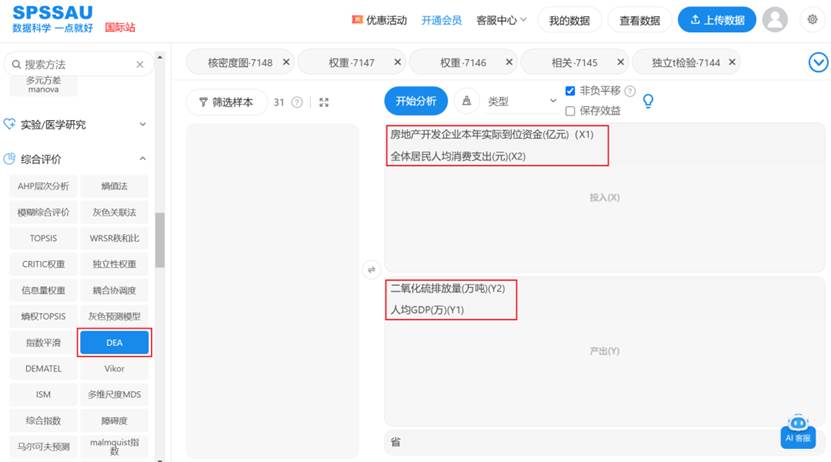Viewport: 831px width, 462px height.
Task: Click the icon button next to 开始分析
Action: coord(466,101)
